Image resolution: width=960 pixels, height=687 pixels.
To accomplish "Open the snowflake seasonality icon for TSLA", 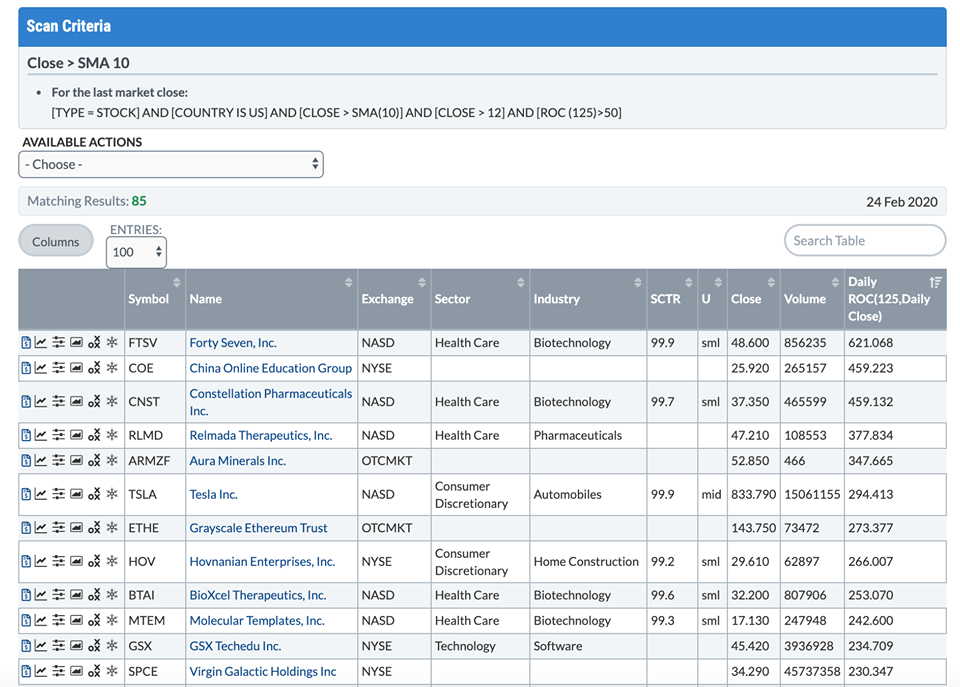I will pyautogui.click(x=112, y=494).
